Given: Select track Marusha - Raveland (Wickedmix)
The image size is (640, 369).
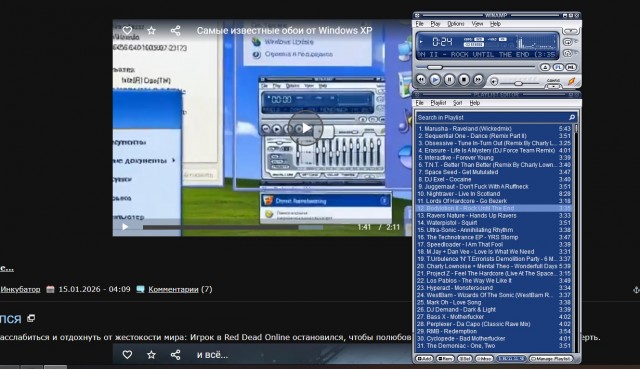Looking at the screenshot, I should tap(493, 129).
